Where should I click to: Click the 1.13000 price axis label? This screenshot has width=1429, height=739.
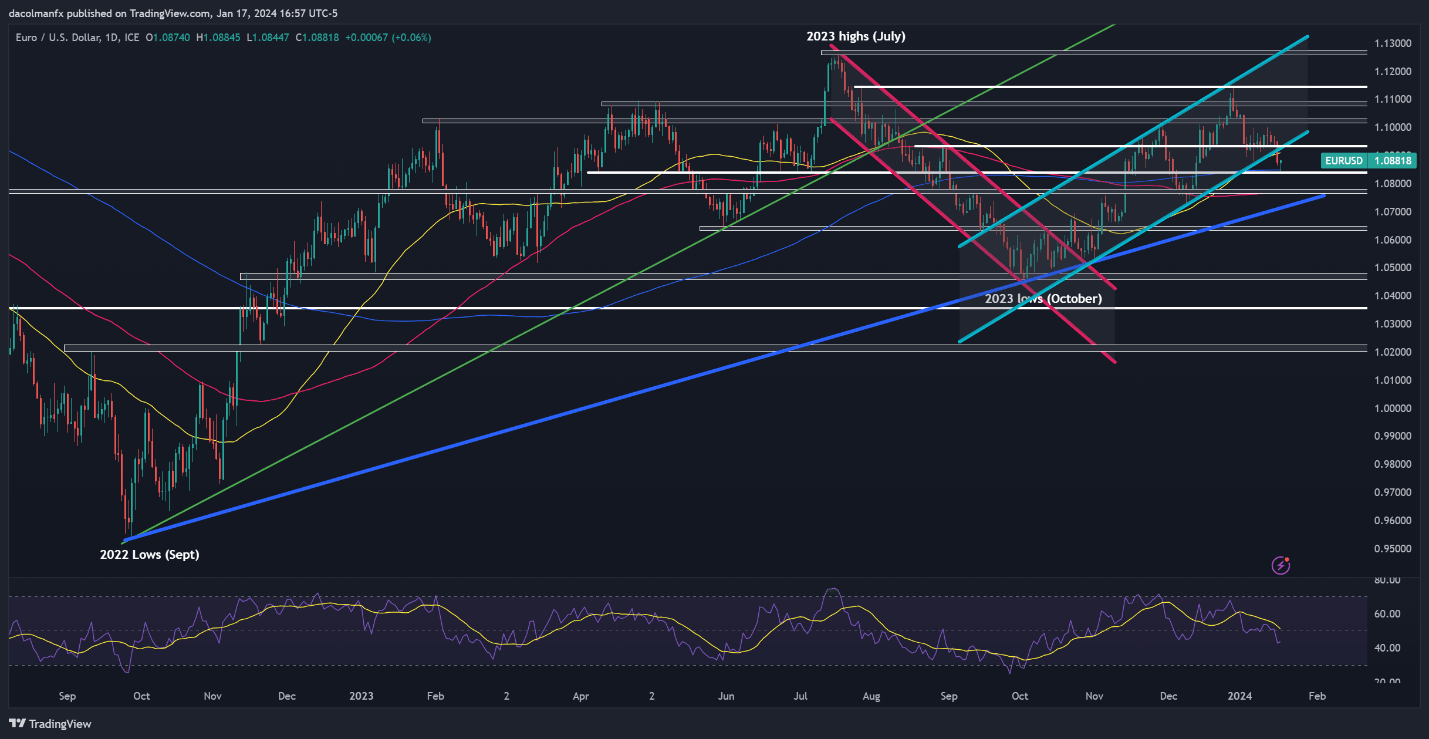tap(1391, 44)
